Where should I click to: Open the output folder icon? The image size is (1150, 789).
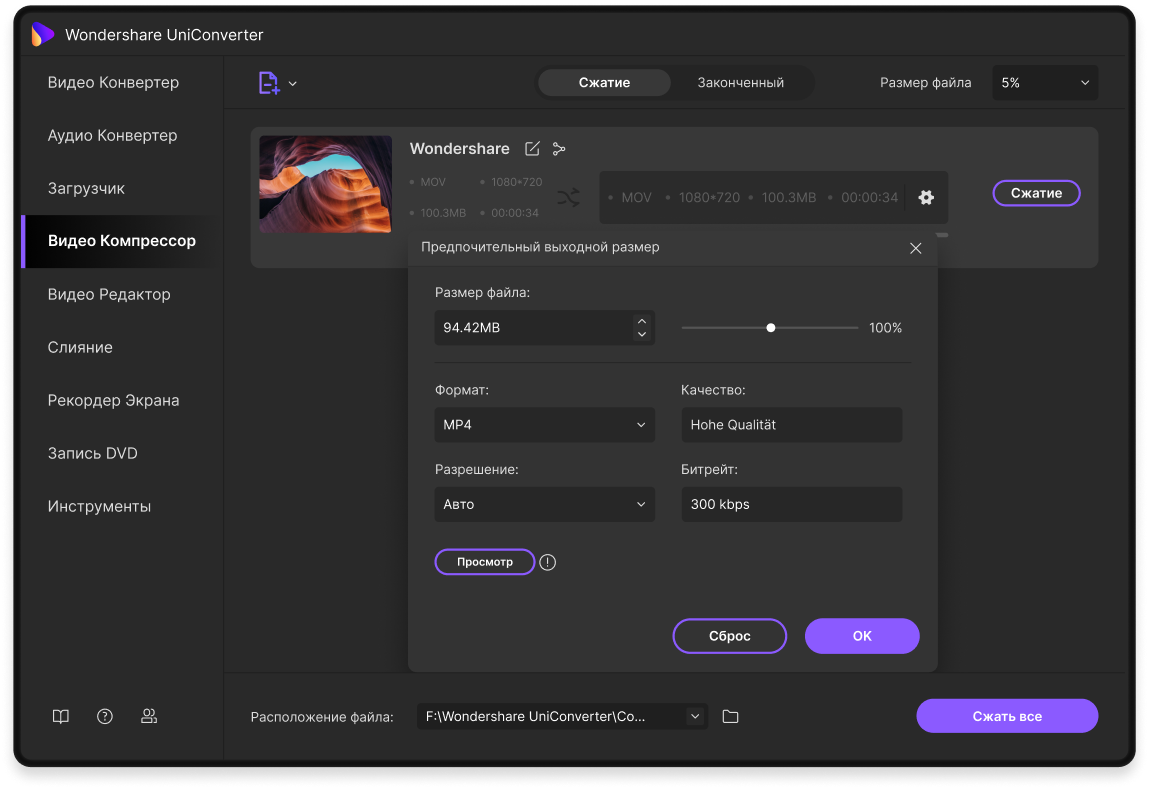(x=730, y=716)
